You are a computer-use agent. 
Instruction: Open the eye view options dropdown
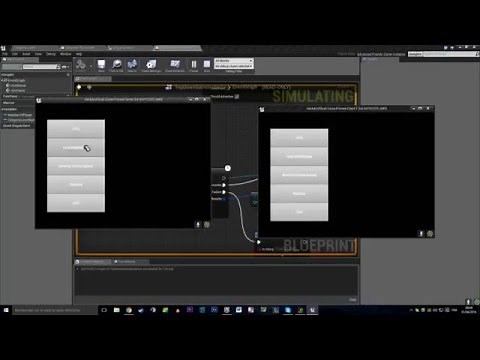point(66,67)
